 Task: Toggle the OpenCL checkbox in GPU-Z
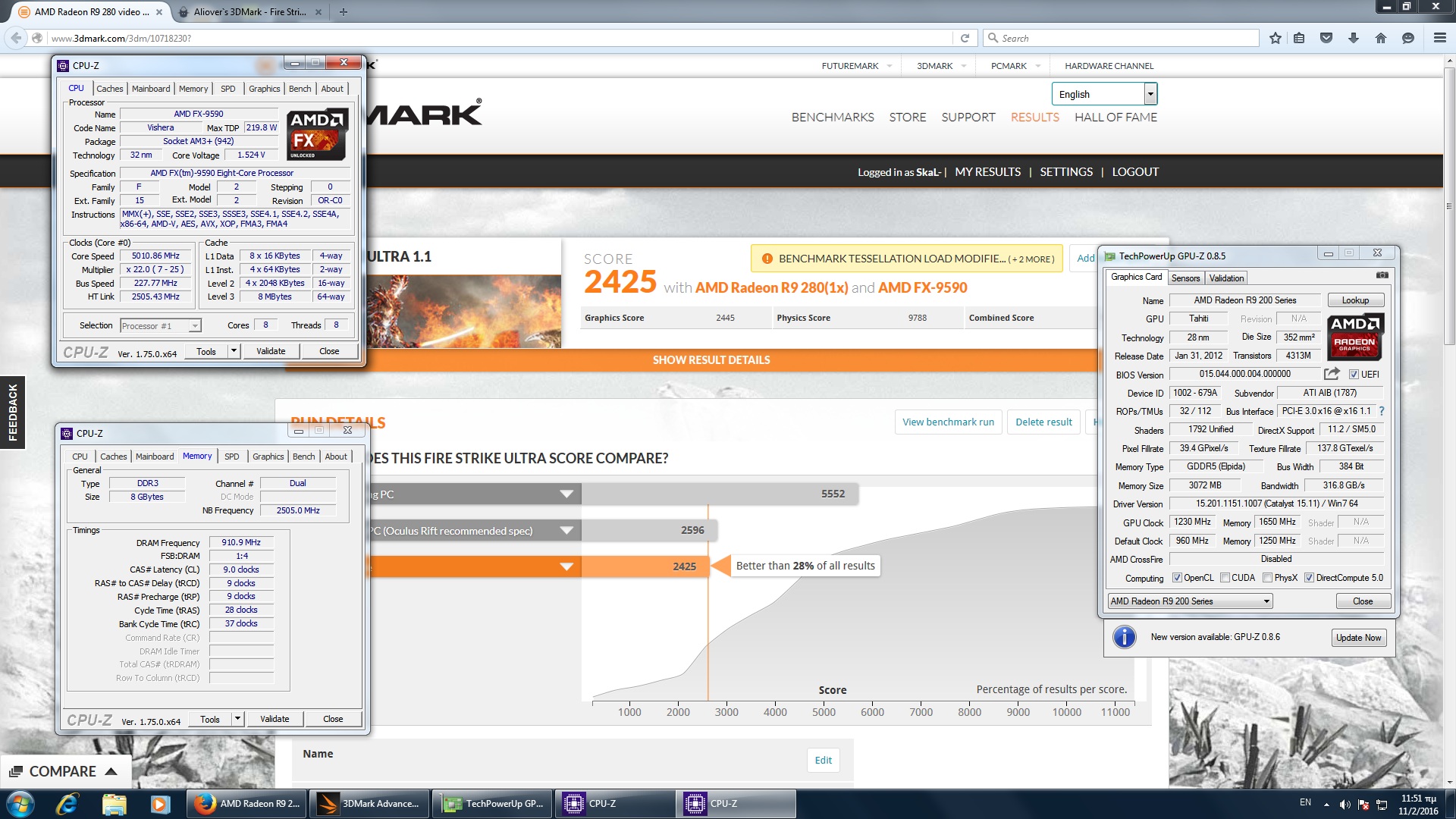(x=1177, y=578)
